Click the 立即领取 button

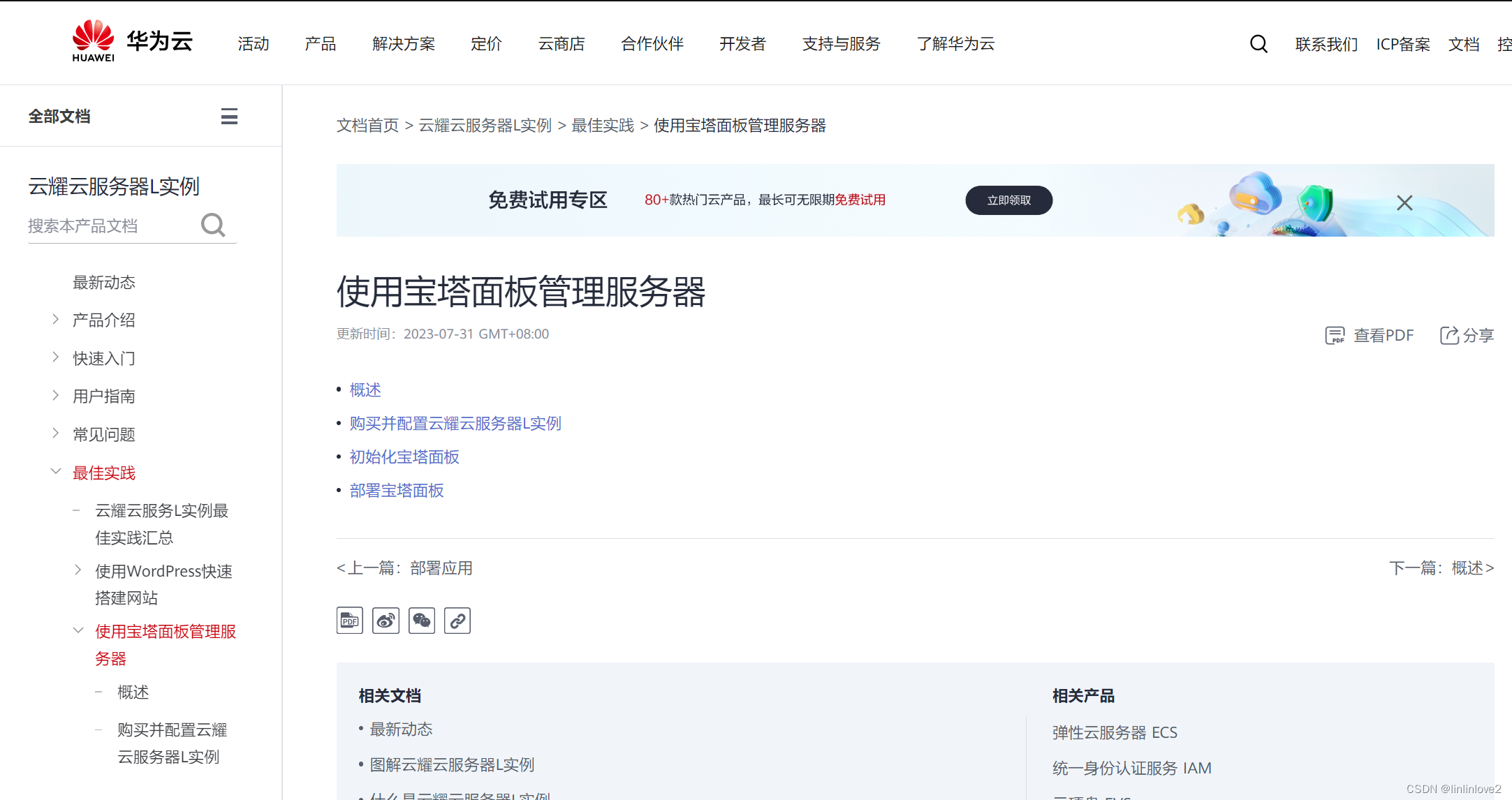(x=1008, y=200)
